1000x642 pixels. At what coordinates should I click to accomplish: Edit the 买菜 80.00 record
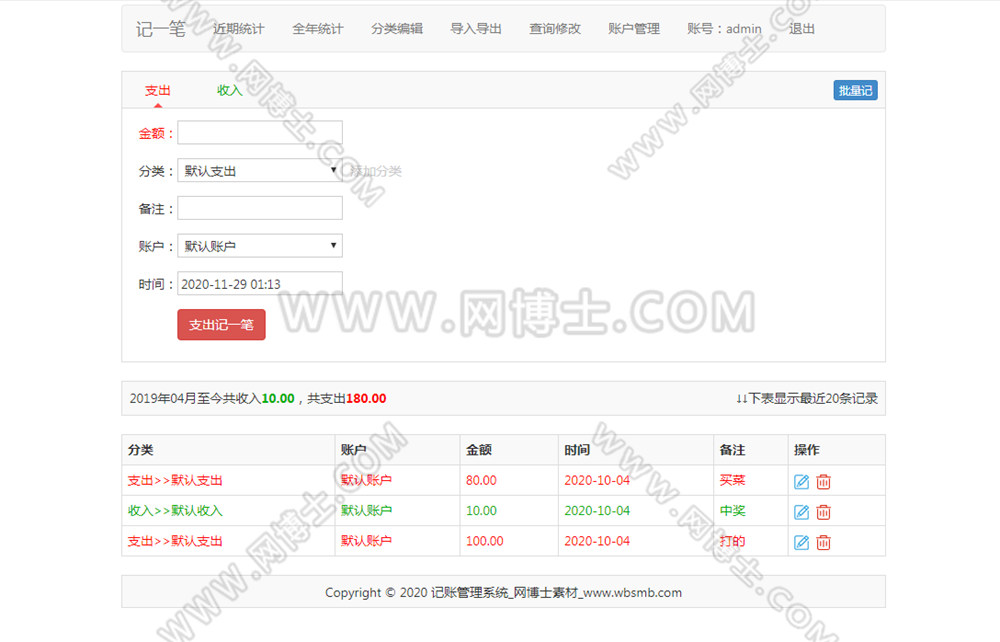(x=801, y=481)
